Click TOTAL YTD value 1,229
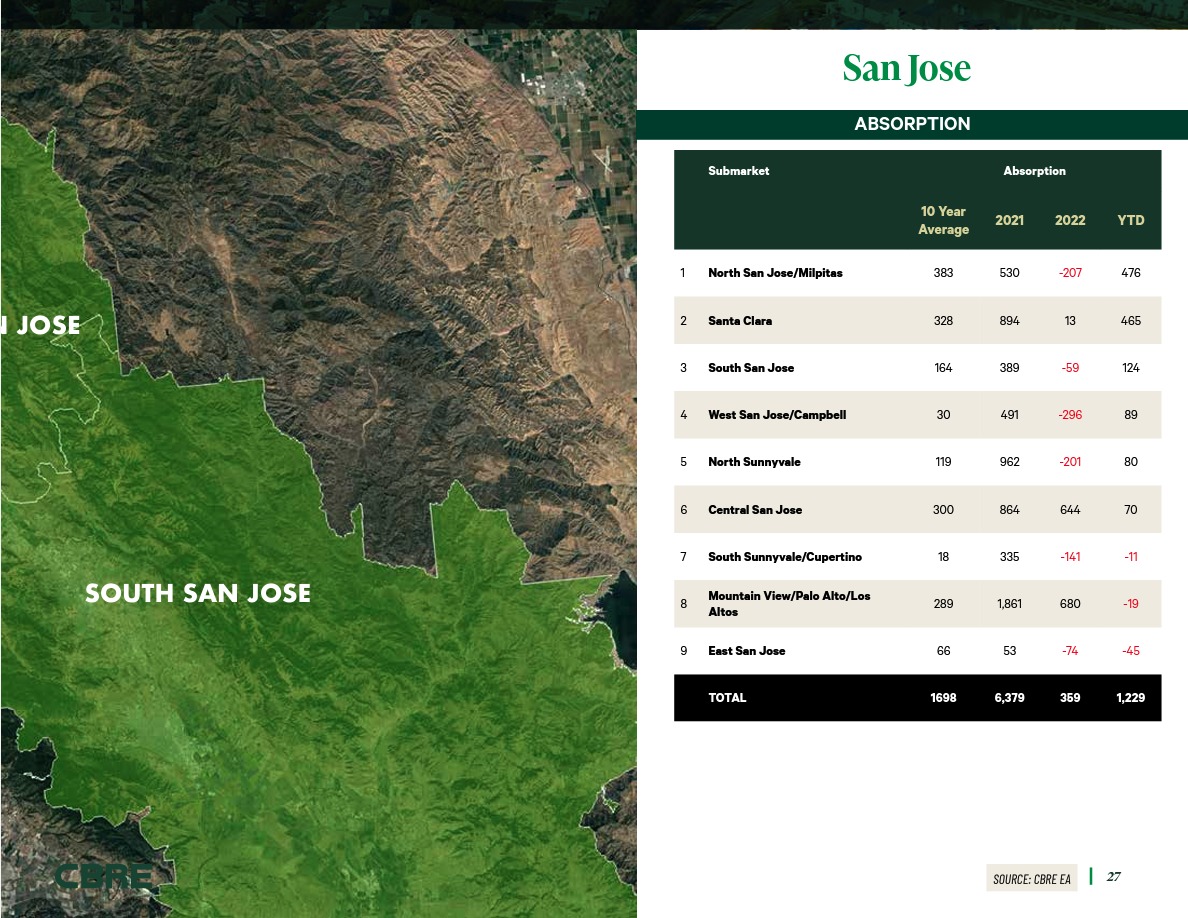Viewport: 1188px width, 918px height. (1130, 698)
